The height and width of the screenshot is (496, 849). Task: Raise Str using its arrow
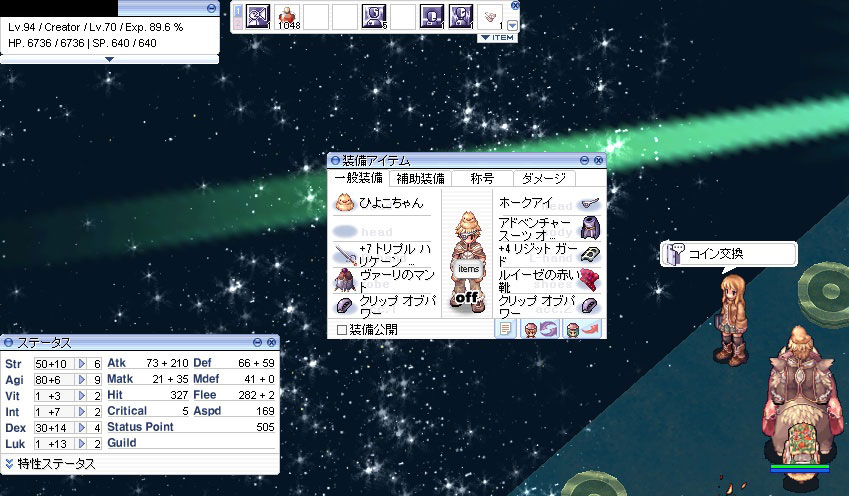point(82,364)
